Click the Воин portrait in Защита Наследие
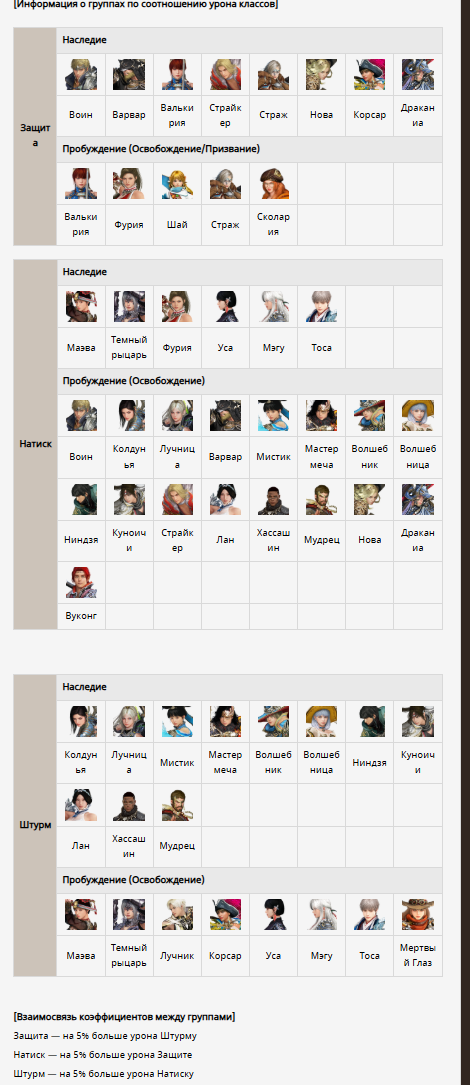 [81, 75]
